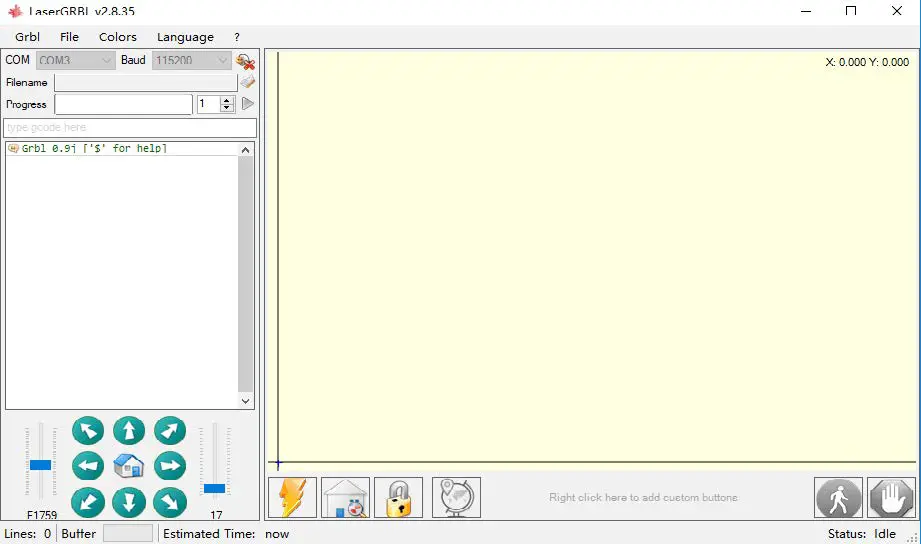This screenshot has height=544, width=921.
Task: Jog laser left with west arrow
Action: click(x=88, y=466)
